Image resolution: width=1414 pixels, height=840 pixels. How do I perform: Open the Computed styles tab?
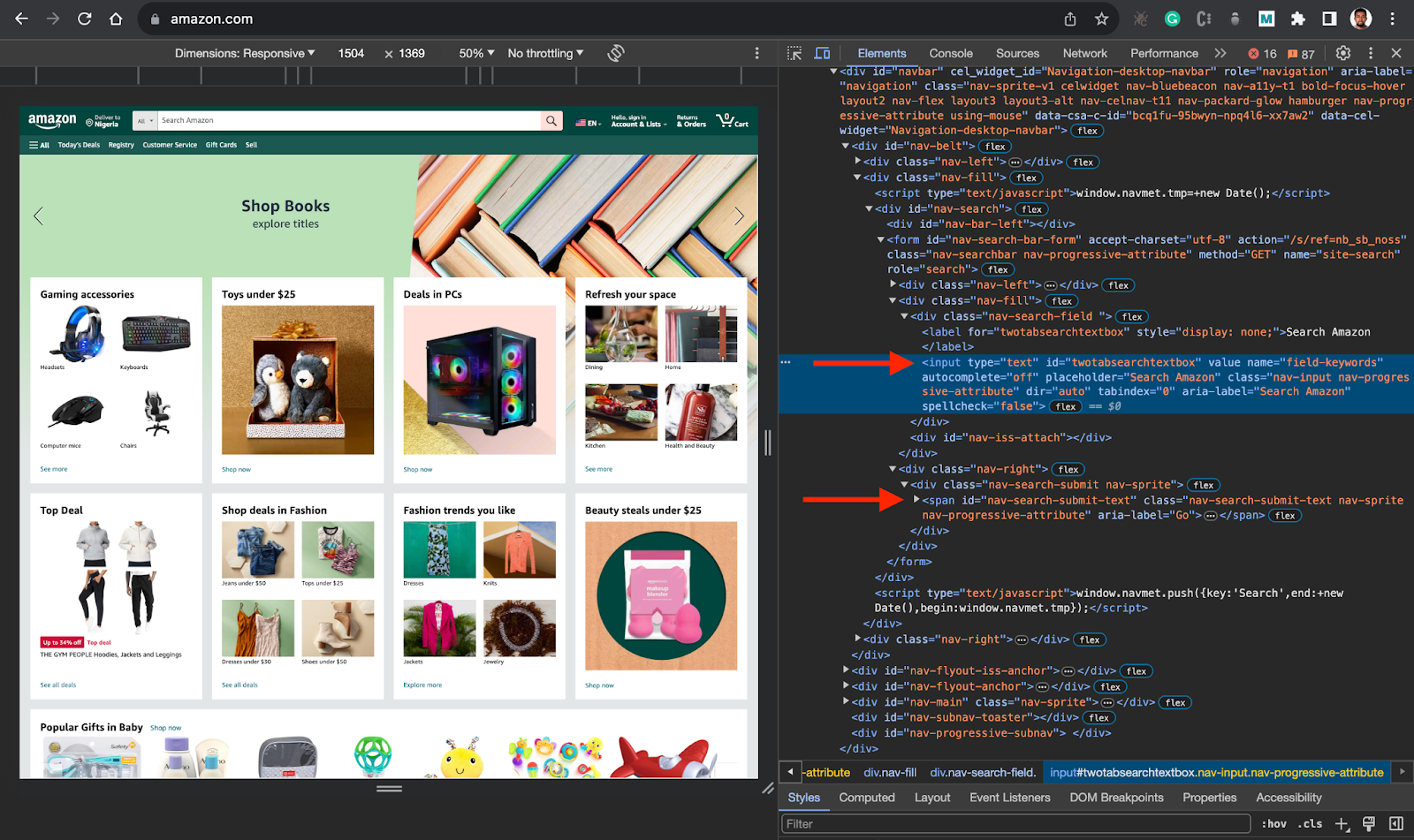coord(866,797)
